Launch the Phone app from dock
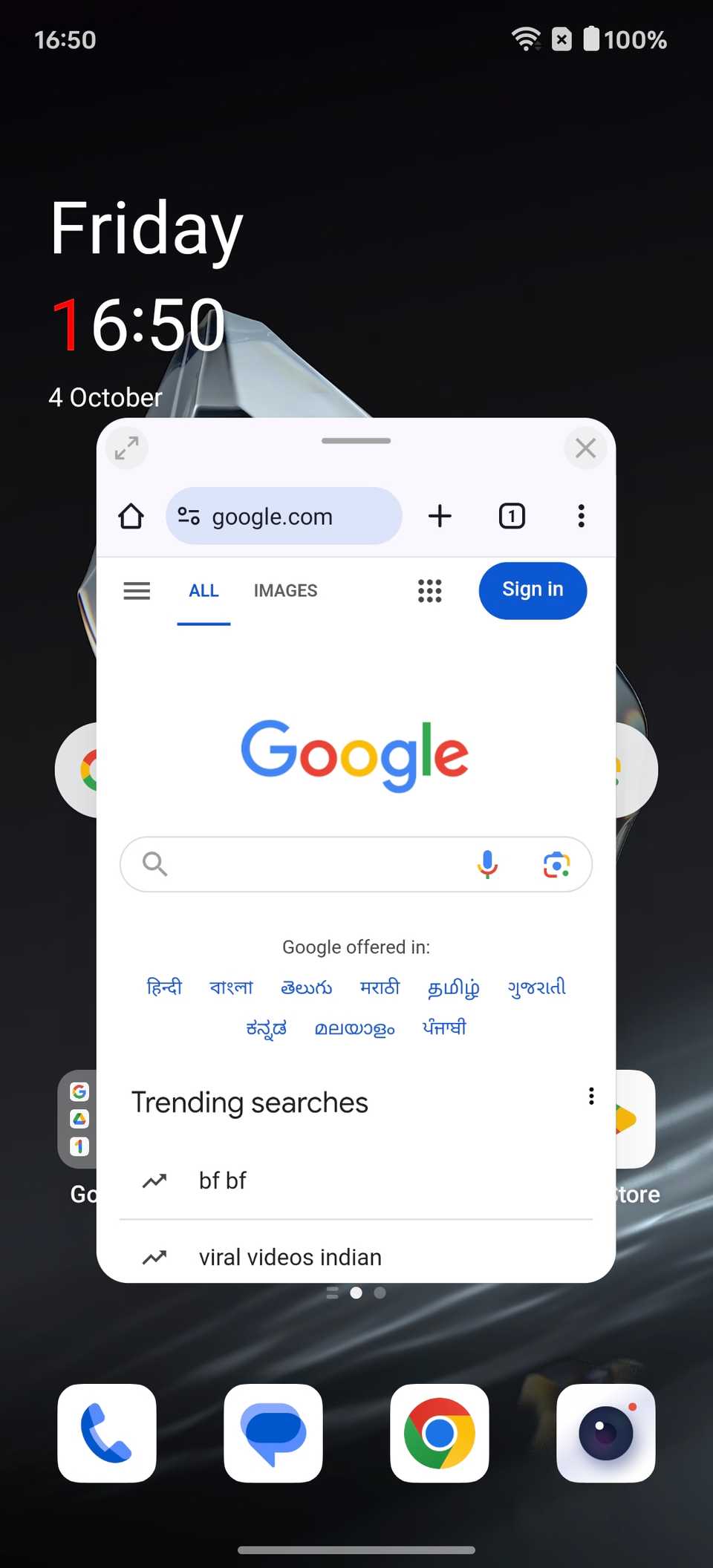Image resolution: width=713 pixels, height=1568 pixels. (x=107, y=1433)
